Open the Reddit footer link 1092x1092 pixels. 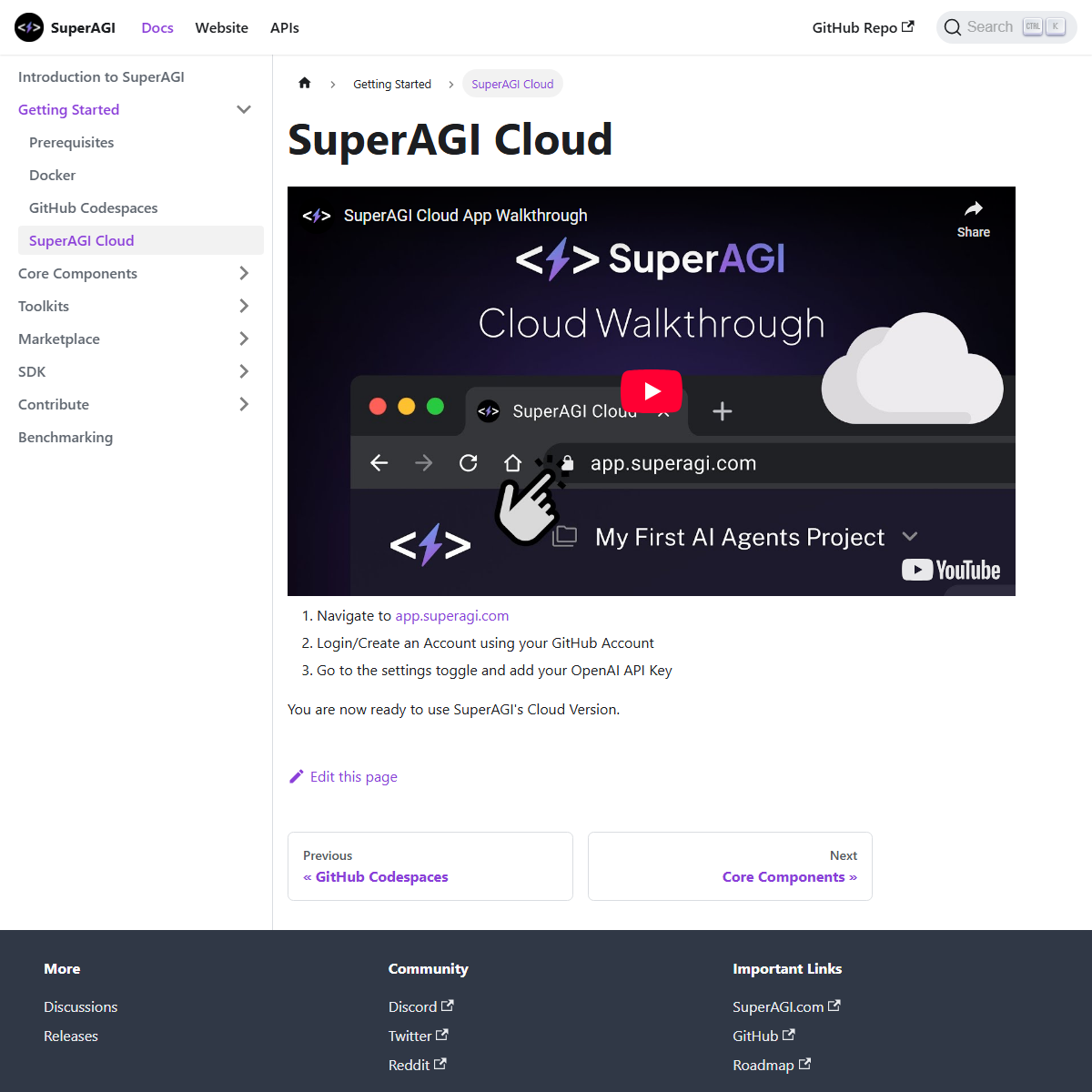[x=417, y=1065]
